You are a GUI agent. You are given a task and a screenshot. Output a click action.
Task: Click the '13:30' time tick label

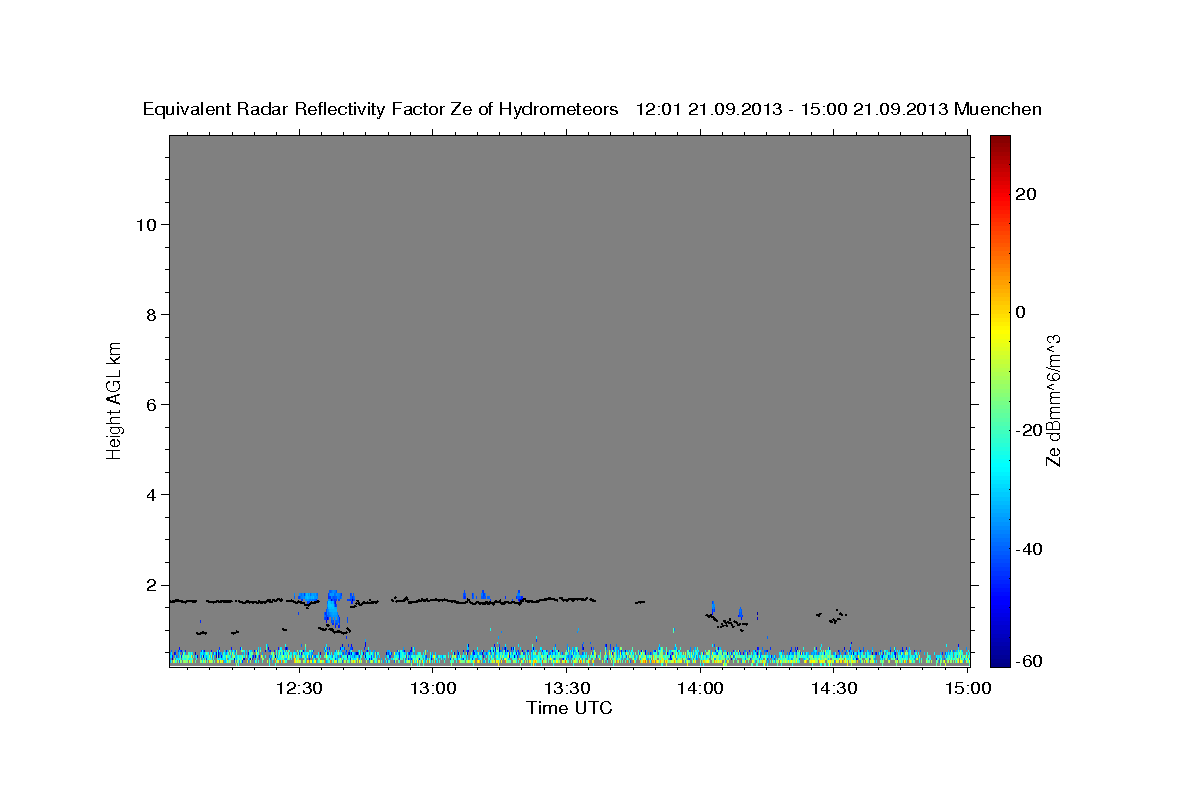click(566, 688)
